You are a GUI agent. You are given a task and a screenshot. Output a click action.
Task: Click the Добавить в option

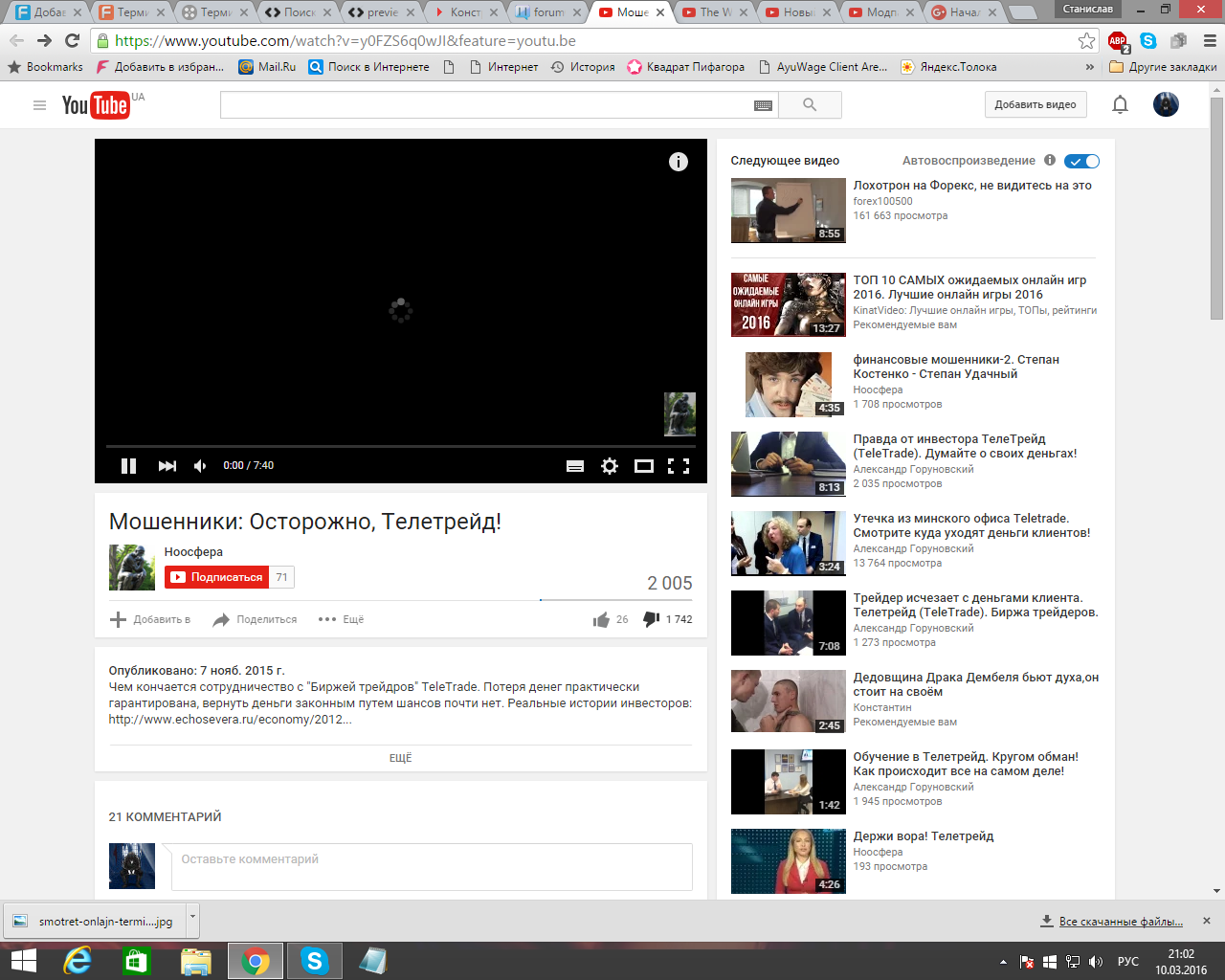(x=150, y=619)
